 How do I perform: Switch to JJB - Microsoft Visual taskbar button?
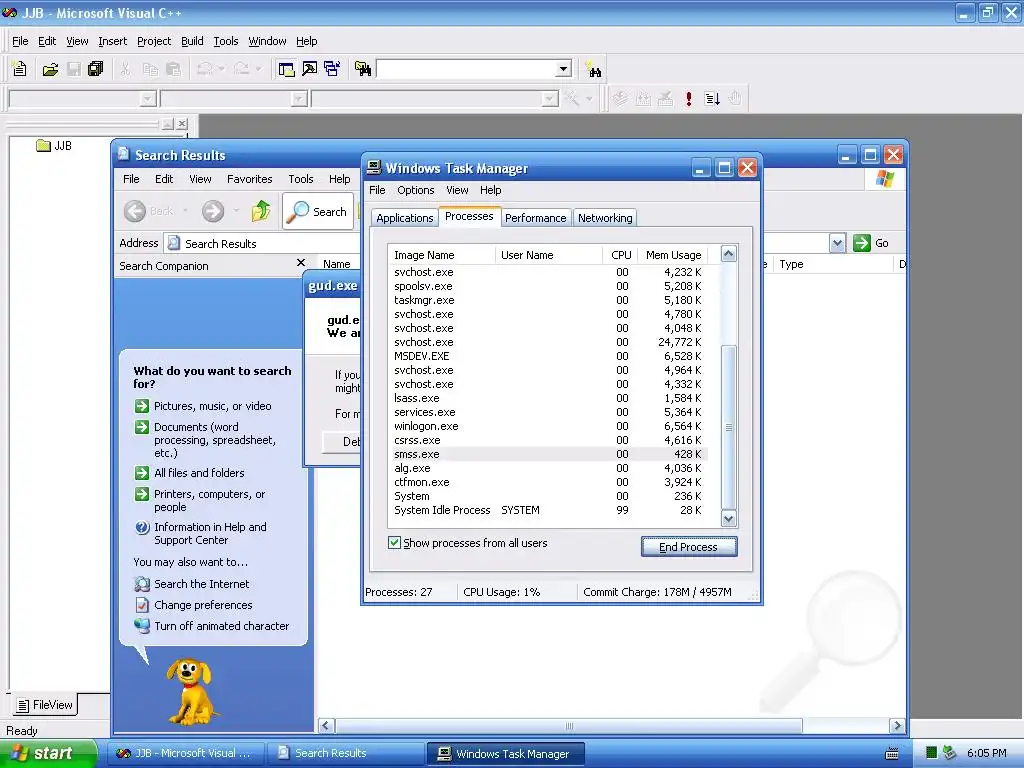tap(186, 754)
